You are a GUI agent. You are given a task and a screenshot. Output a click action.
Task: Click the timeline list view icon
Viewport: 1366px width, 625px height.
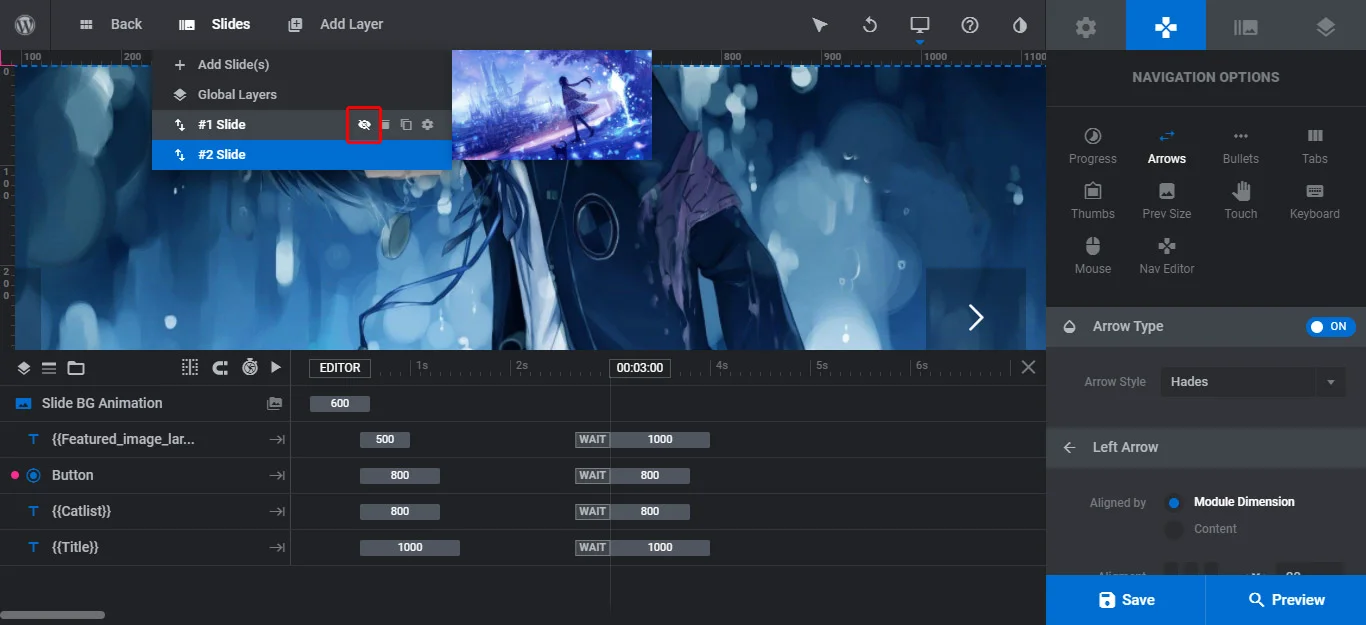click(x=49, y=368)
